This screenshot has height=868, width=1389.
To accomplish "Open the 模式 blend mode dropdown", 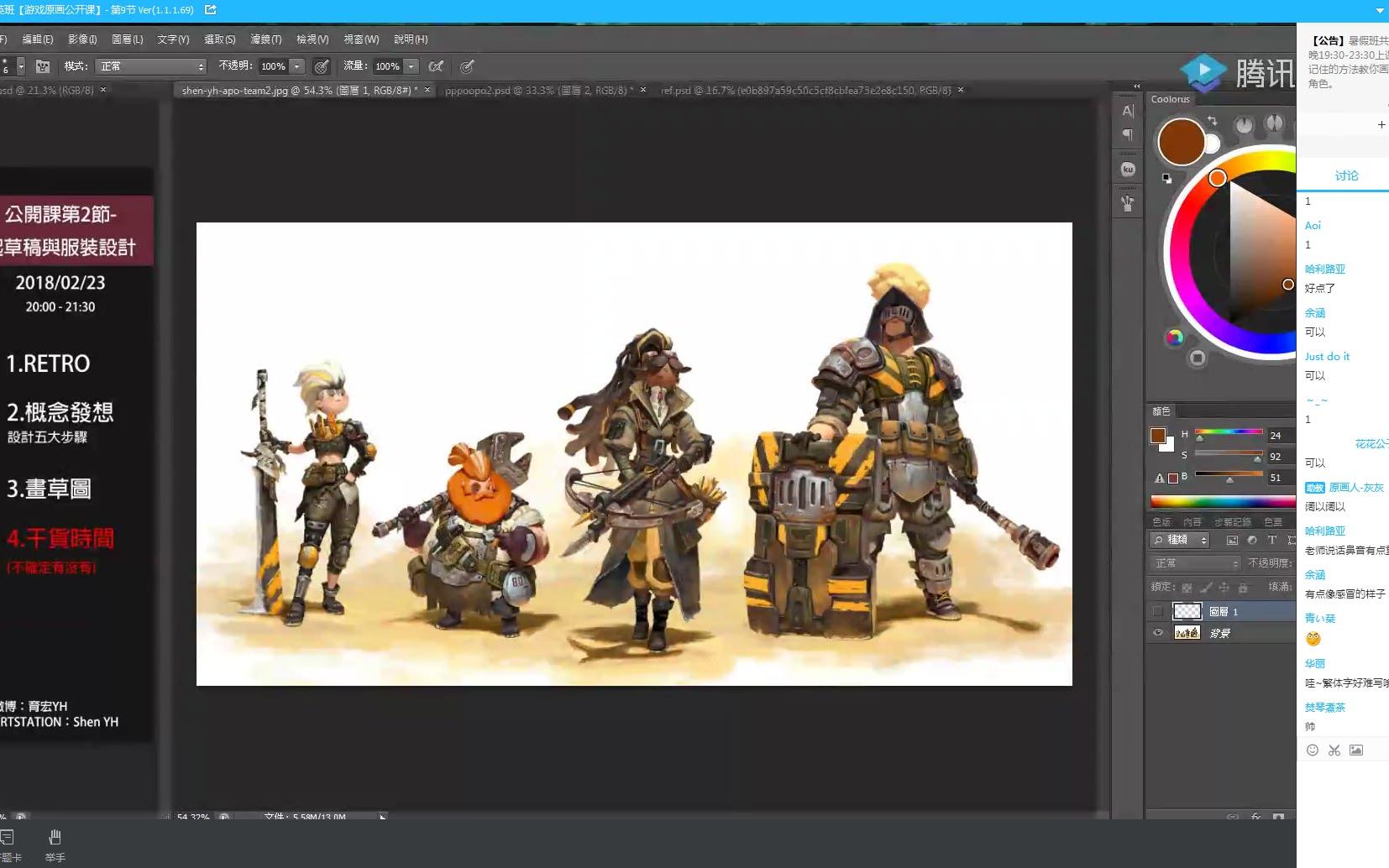I will point(150,66).
